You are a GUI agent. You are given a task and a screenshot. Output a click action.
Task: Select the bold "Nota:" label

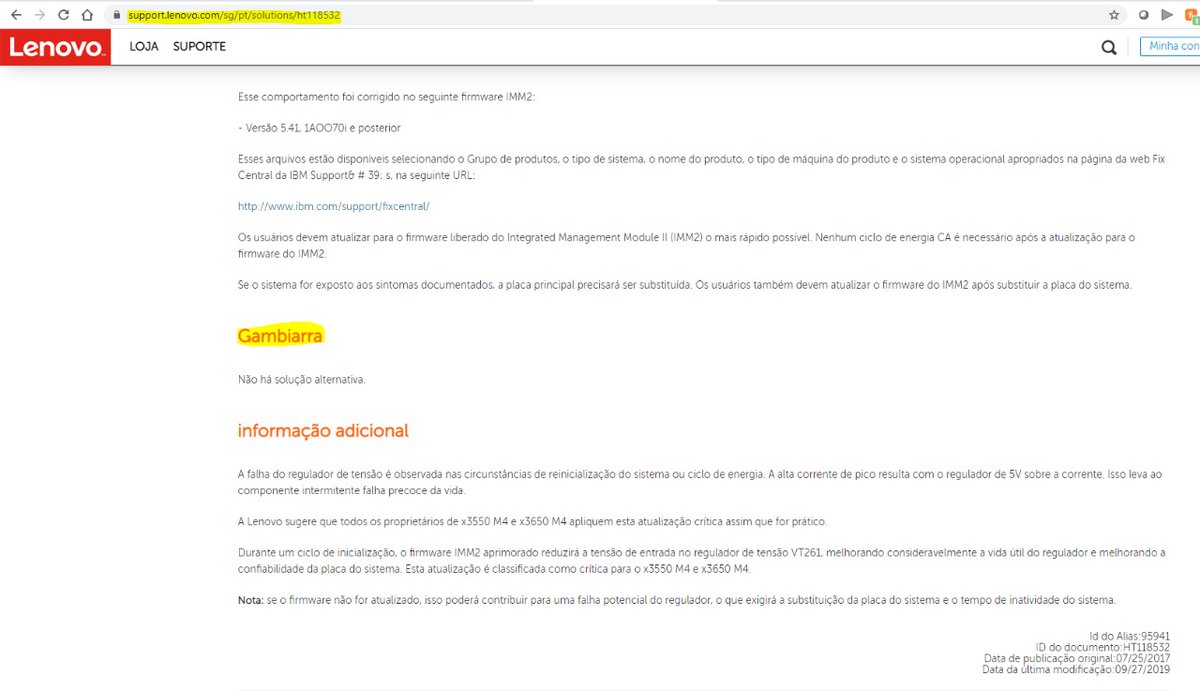point(250,600)
